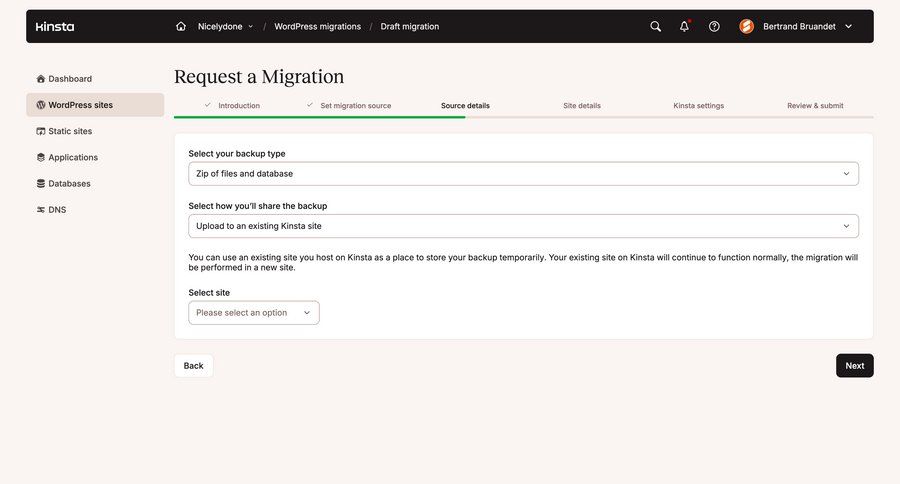Open Databases in sidebar
The height and width of the screenshot is (484, 900).
[69, 184]
